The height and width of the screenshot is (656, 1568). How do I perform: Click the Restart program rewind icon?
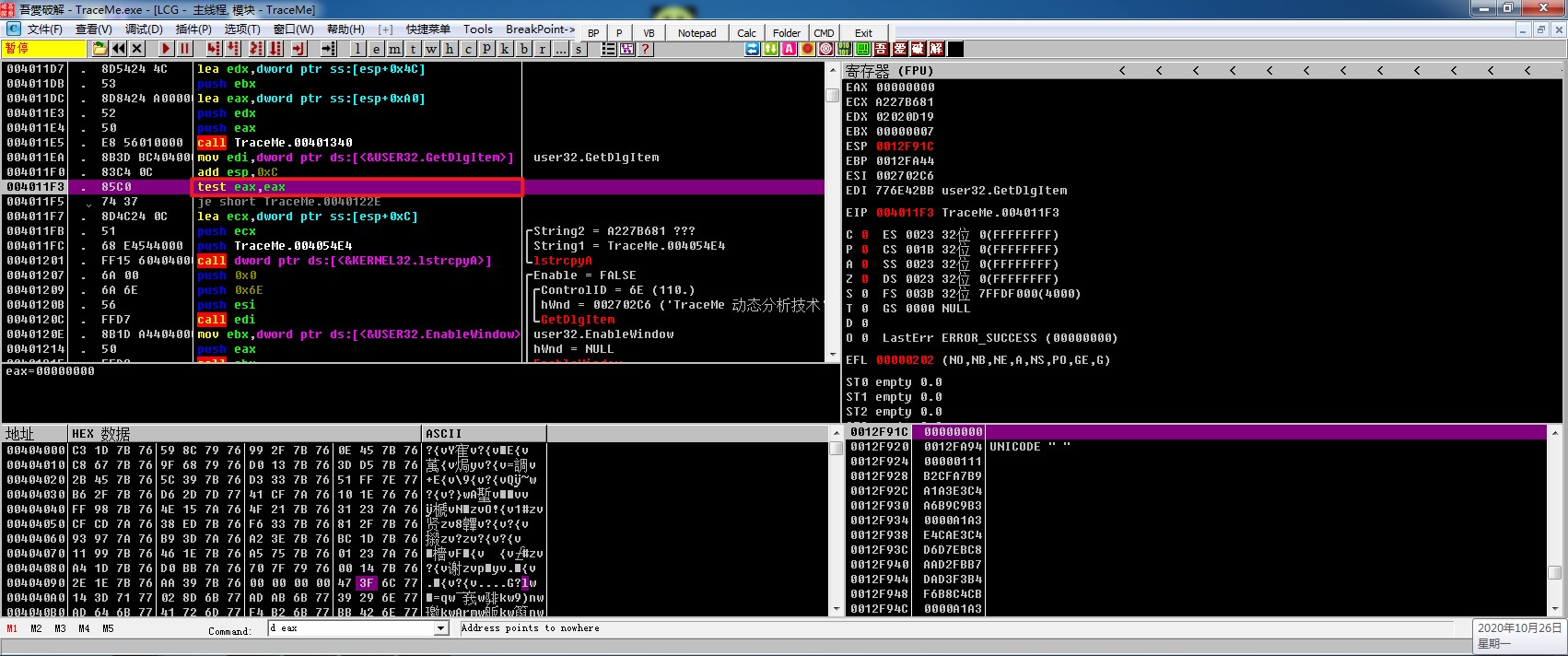pyautogui.click(x=119, y=49)
